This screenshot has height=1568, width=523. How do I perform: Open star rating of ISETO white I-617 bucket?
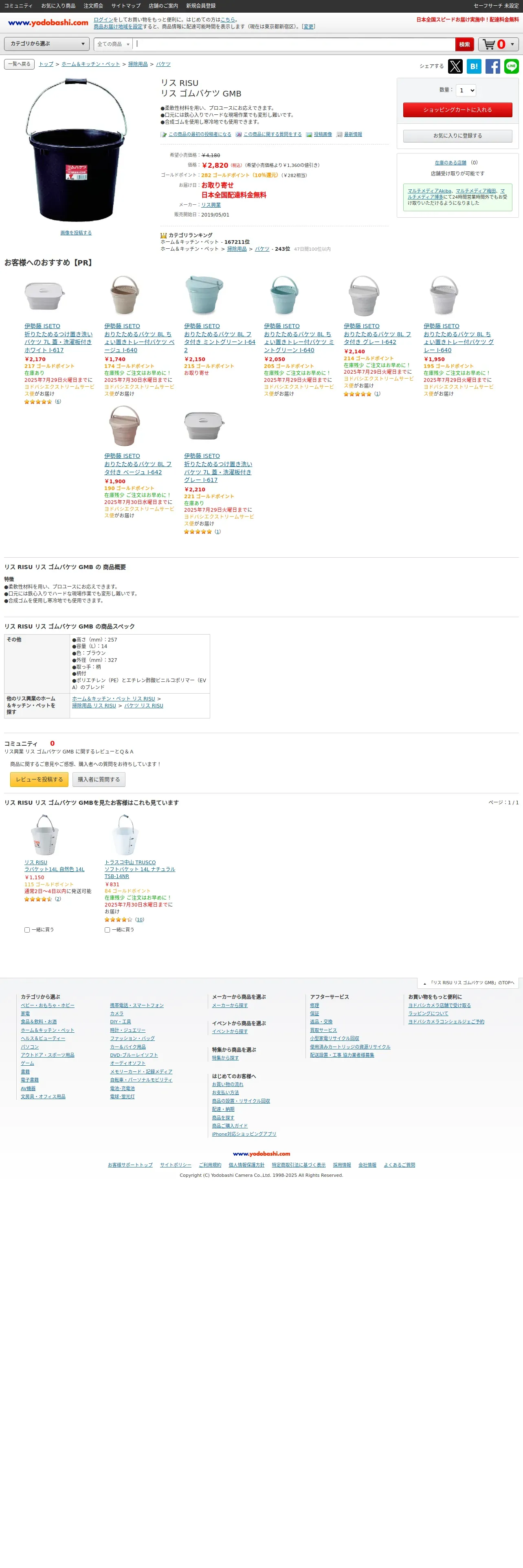click(x=38, y=402)
